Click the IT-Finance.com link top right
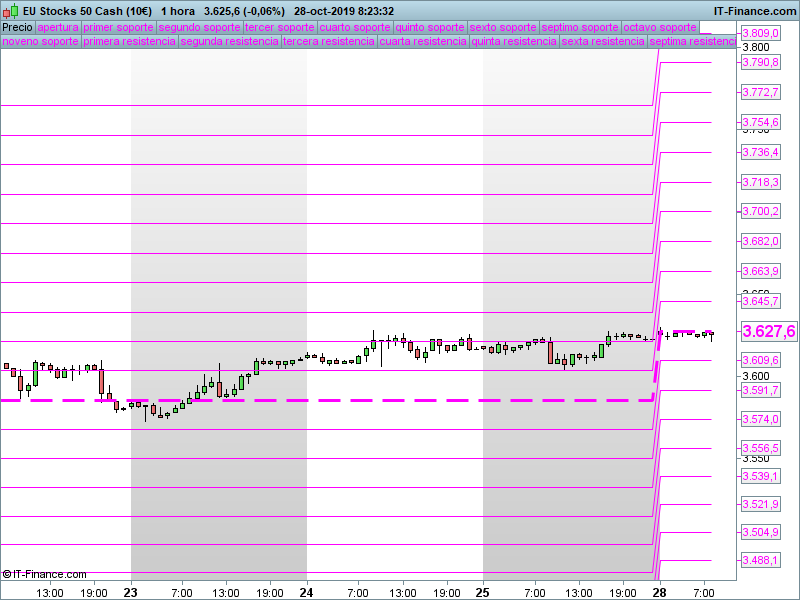 point(755,11)
